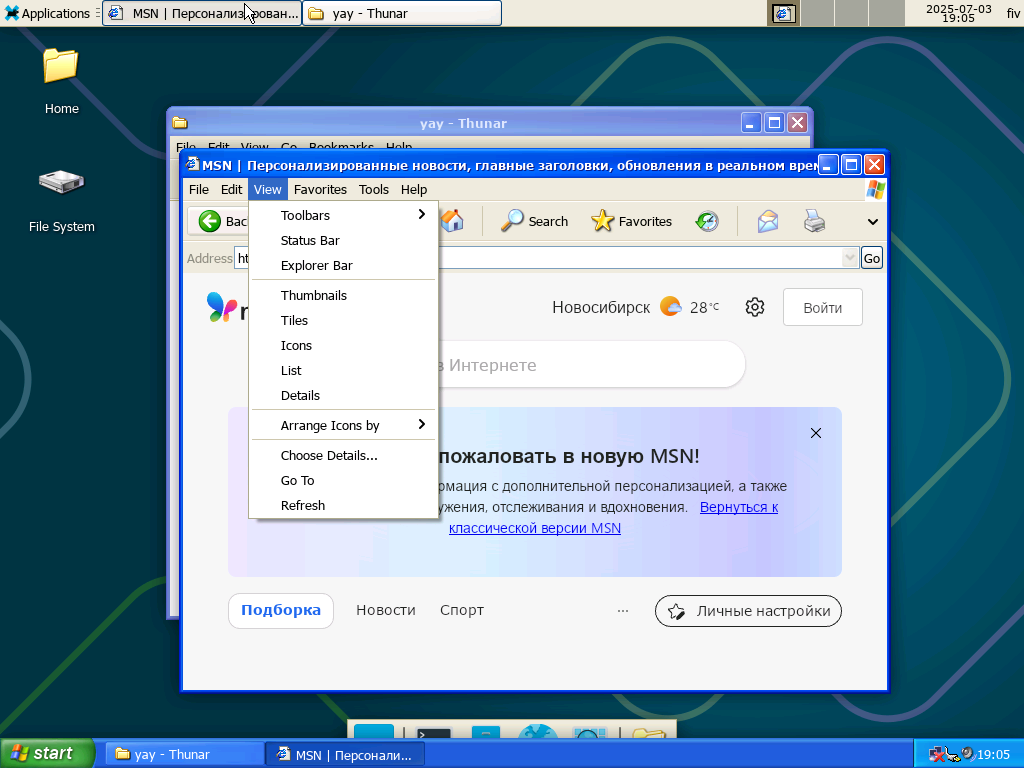Viewport: 1024px width, 768px height.
Task: Open the Favorites star toolbar button
Action: [631, 221]
